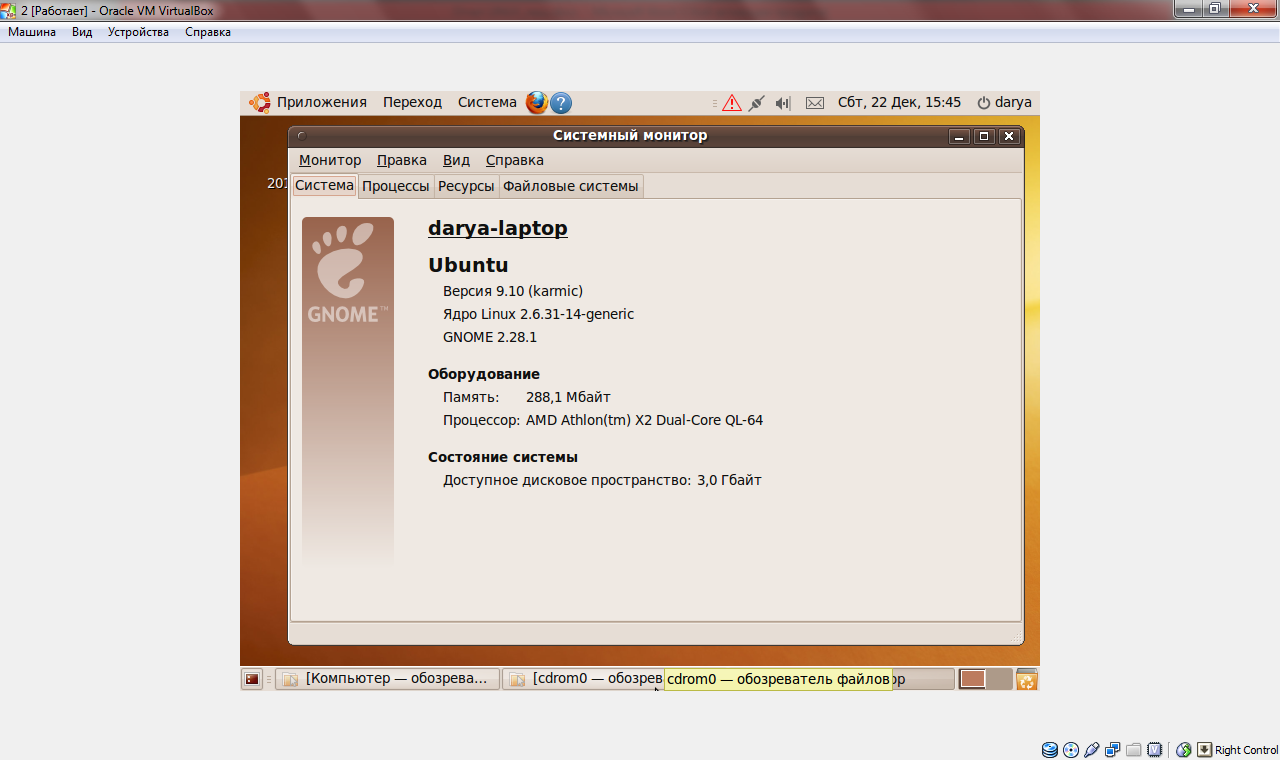Open the Приложения menu in top panel
The width and height of the screenshot is (1280, 760).
322,102
